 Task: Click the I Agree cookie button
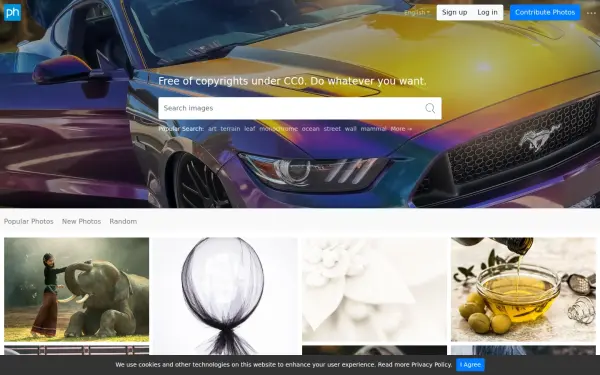click(470, 365)
